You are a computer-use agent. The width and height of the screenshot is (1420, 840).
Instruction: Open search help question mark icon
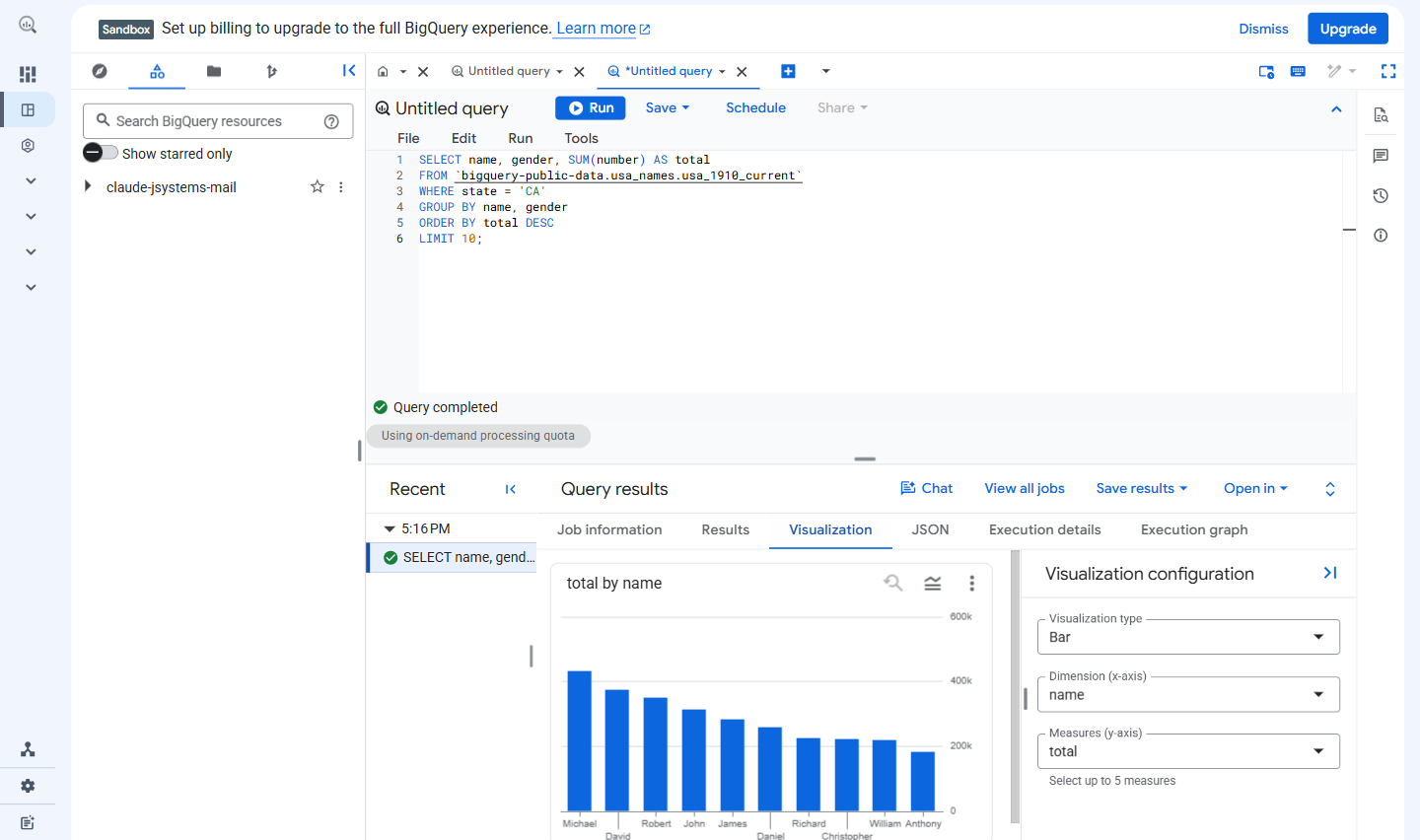(x=331, y=121)
